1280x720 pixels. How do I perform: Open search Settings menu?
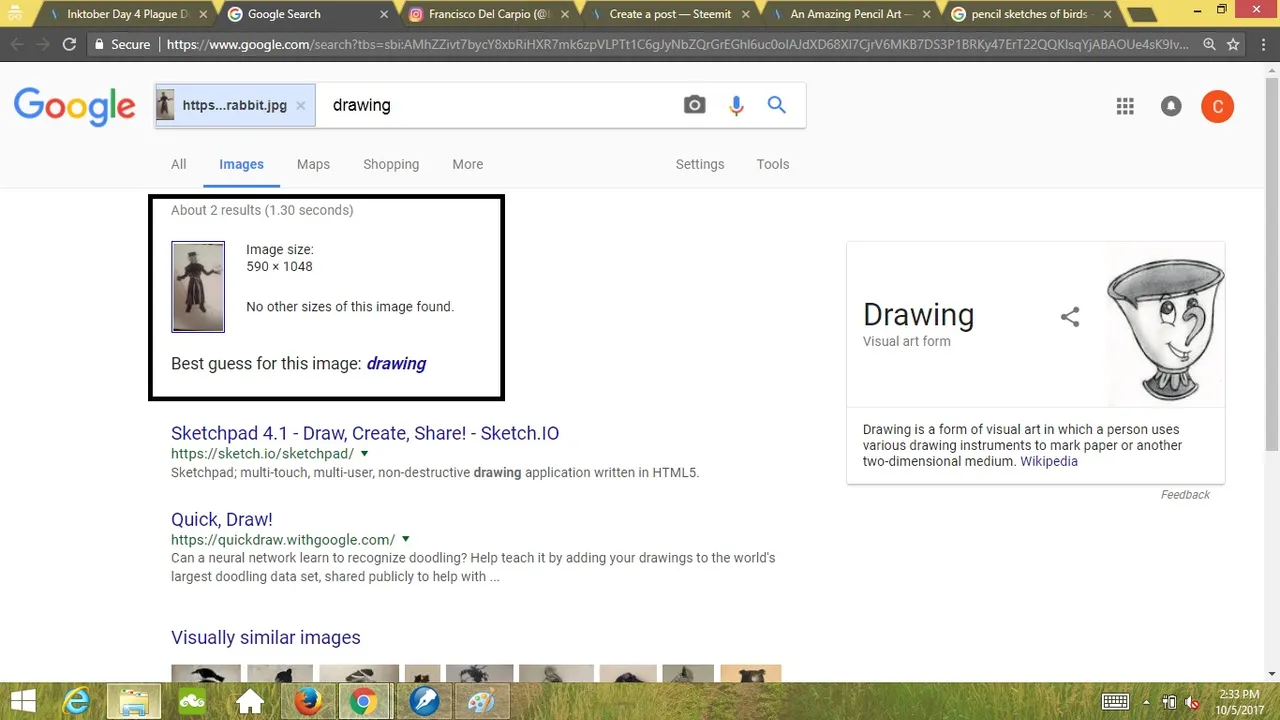[x=700, y=164]
